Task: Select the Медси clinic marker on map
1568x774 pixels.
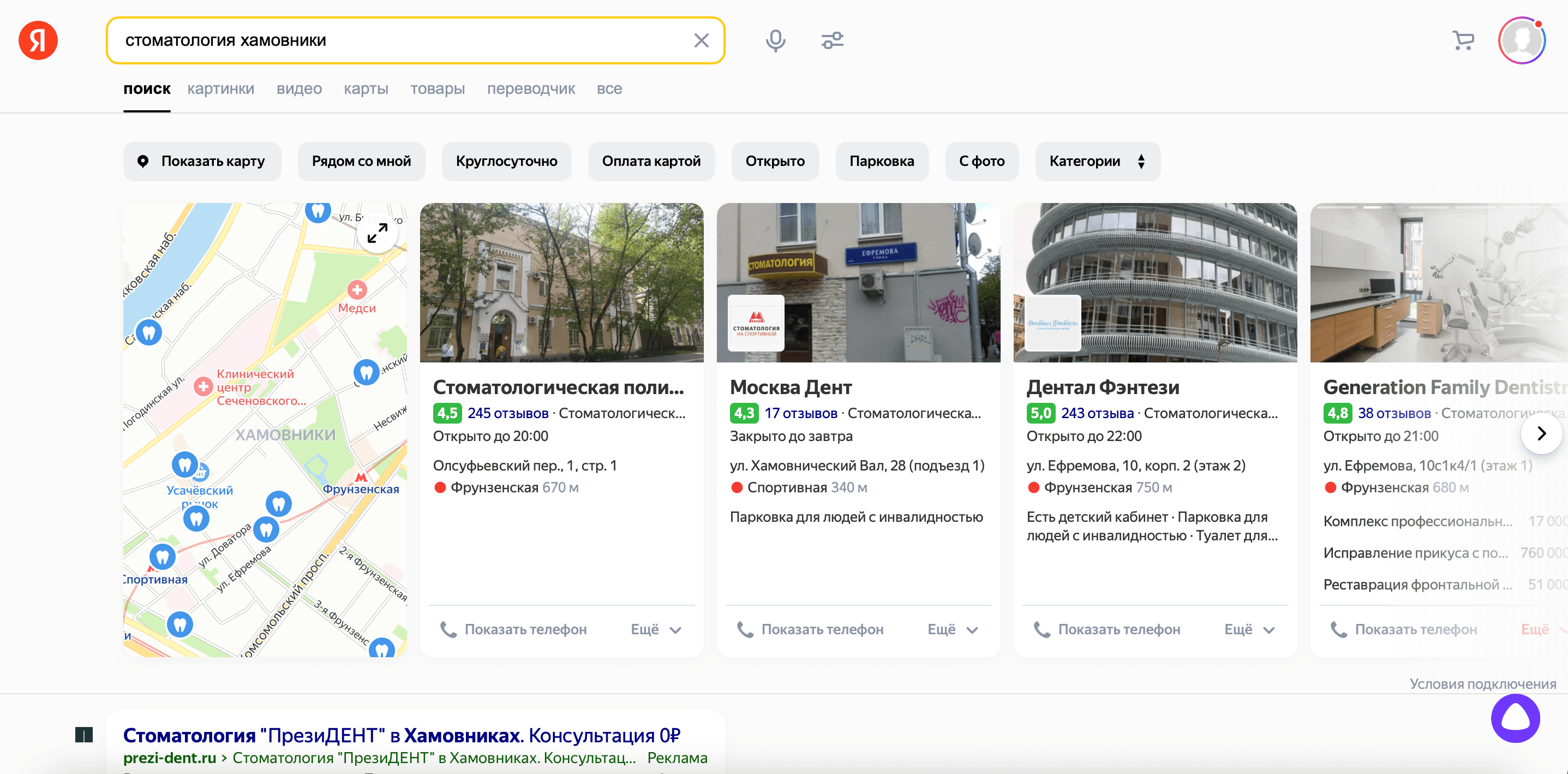Action: 357,290
